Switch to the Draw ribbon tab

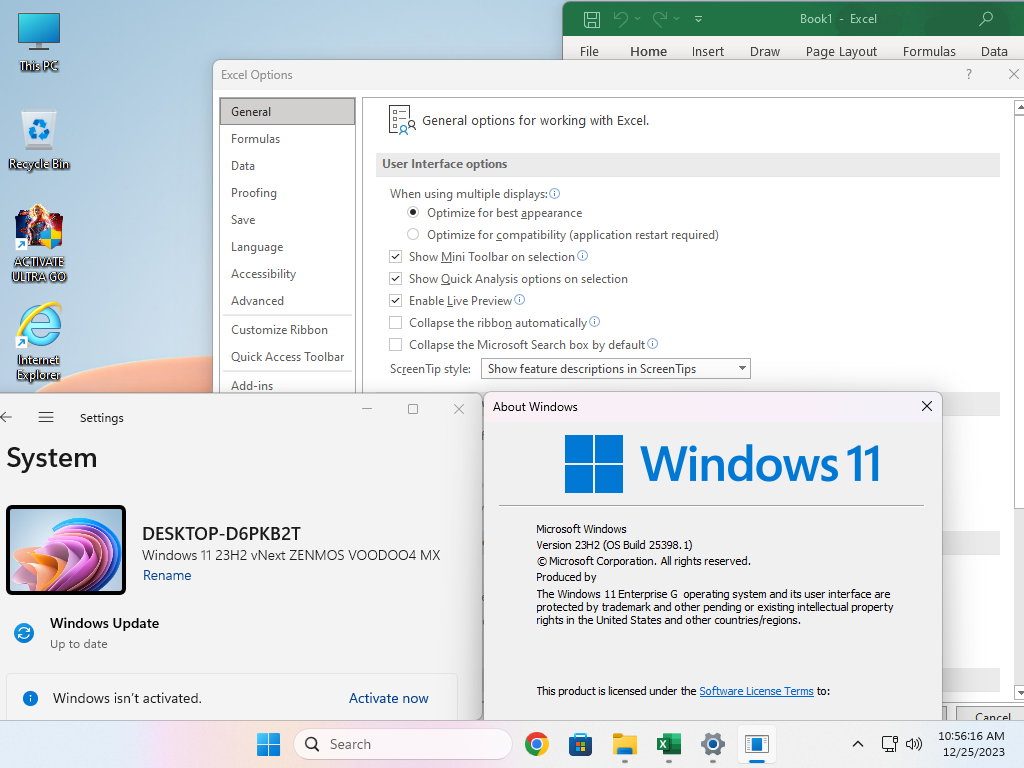765,51
